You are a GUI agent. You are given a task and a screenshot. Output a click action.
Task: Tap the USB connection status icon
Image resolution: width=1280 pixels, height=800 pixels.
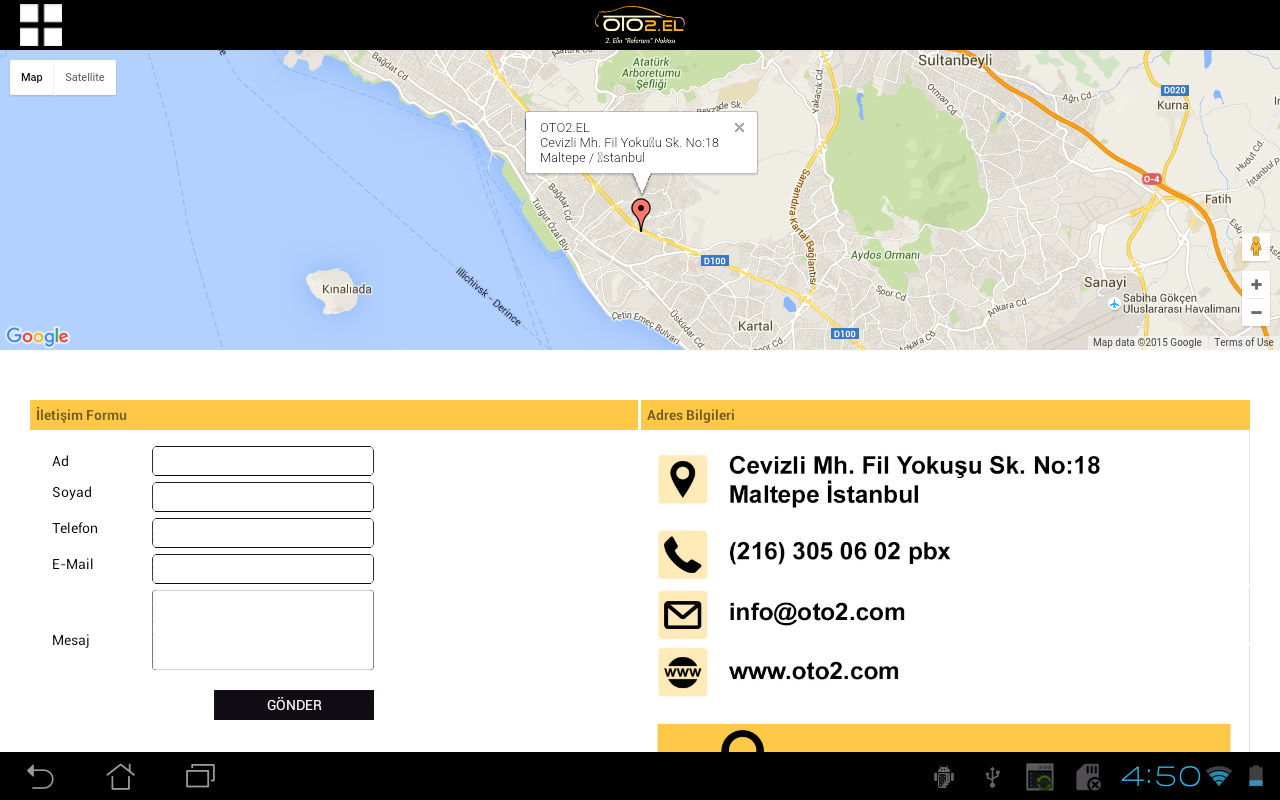[993, 777]
